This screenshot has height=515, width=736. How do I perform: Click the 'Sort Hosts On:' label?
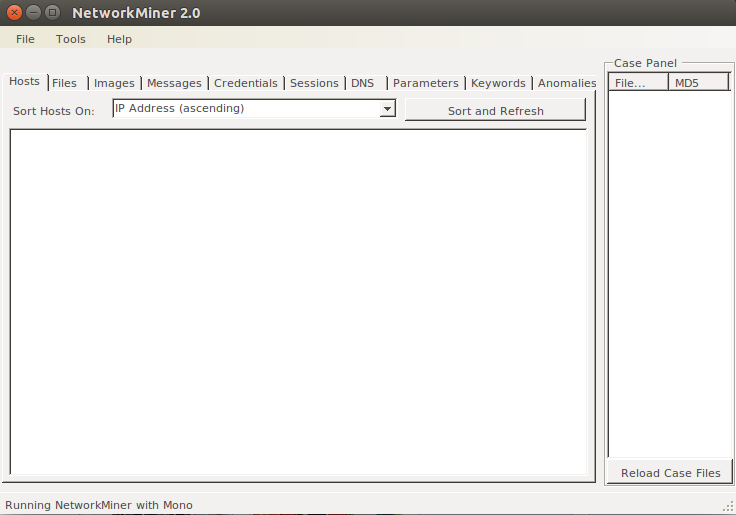click(x=54, y=111)
